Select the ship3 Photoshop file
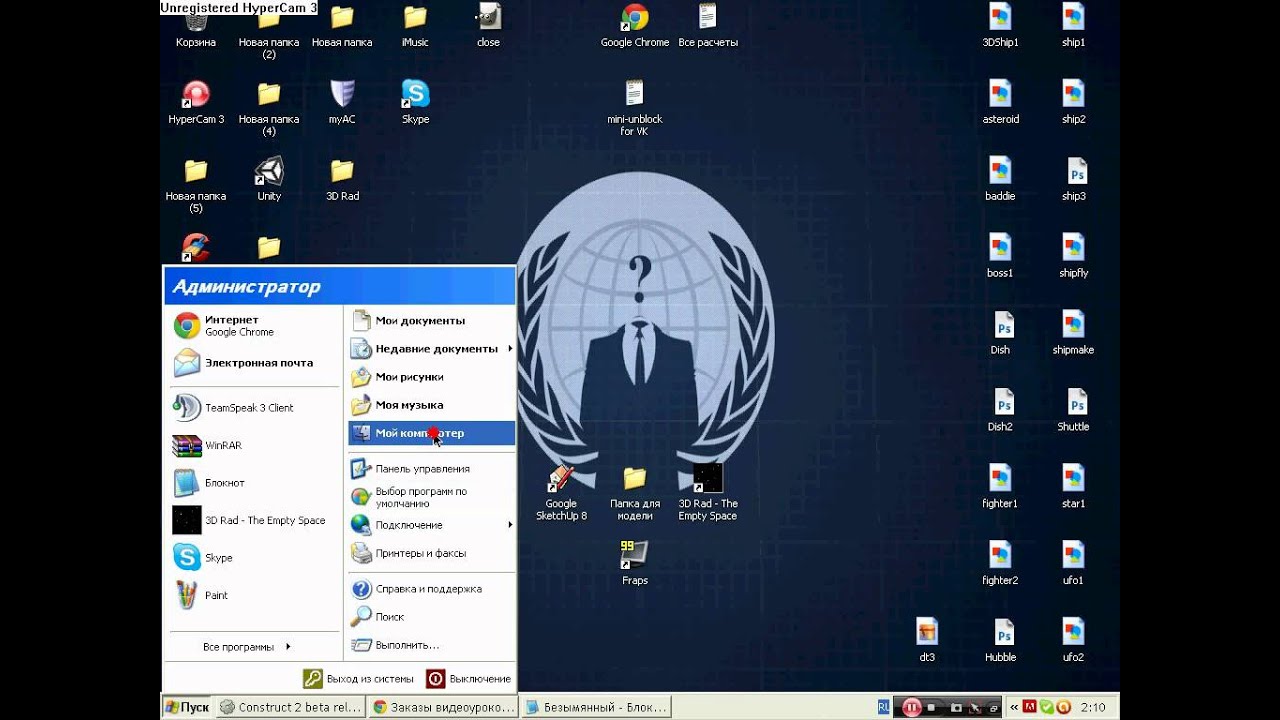Viewport: 1280px width, 720px height. coord(1073,180)
